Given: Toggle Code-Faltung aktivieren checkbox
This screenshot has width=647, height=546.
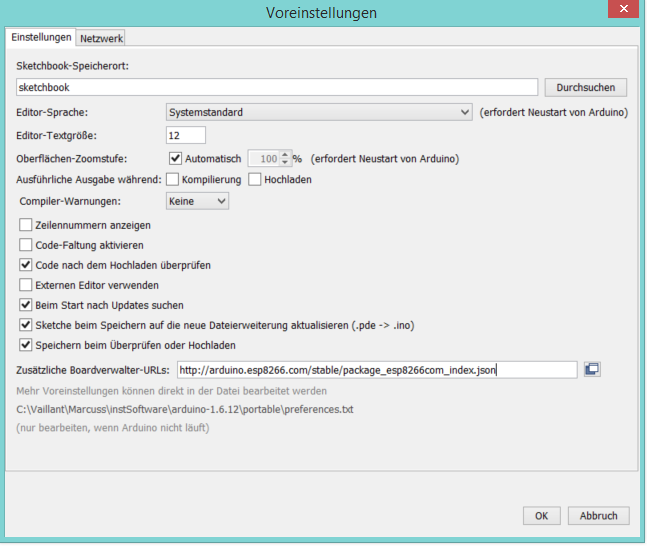Looking at the screenshot, I should 26,246.
